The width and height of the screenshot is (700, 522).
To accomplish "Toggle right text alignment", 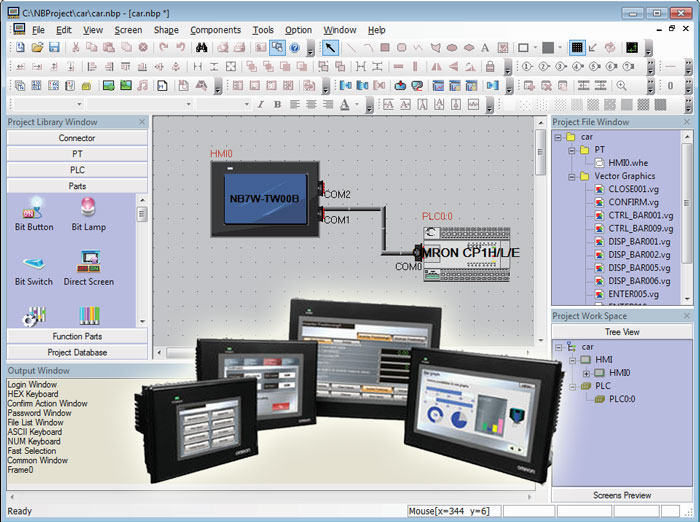I will click(328, 104).
